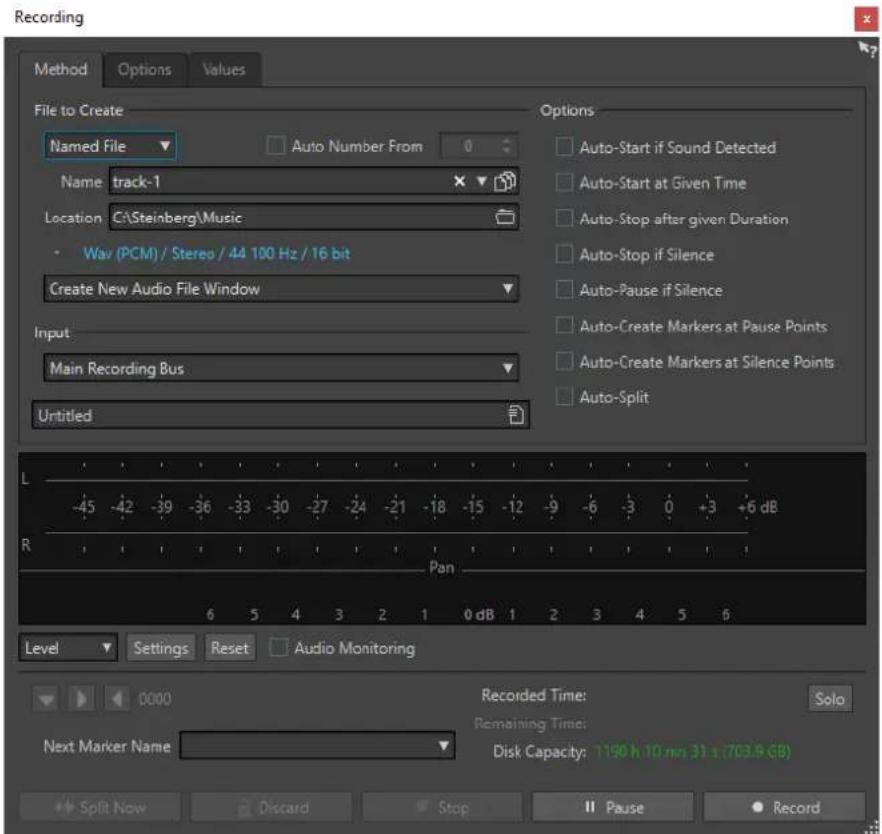Viewport: 882px width, 834px height.
Task: Click the down arrow marker icon near 0000
Action: (46, 699)
